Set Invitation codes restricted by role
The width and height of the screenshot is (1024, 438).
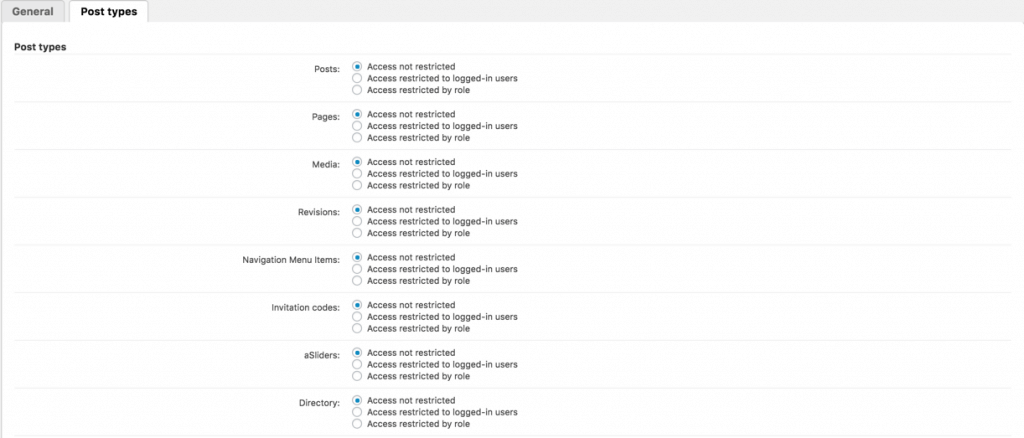[358, 328]
